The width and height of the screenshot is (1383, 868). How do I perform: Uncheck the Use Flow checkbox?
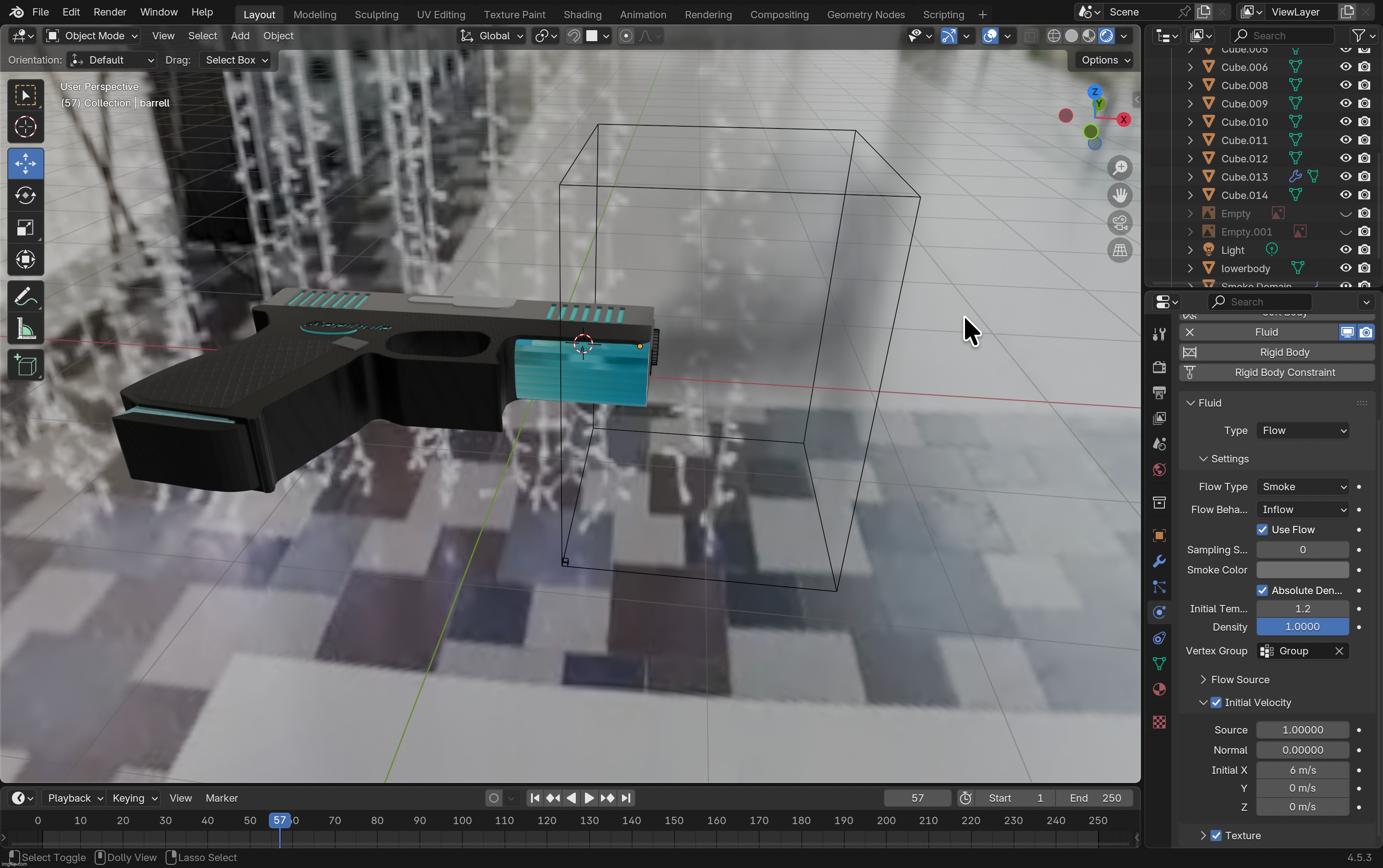pos(1262,529)
